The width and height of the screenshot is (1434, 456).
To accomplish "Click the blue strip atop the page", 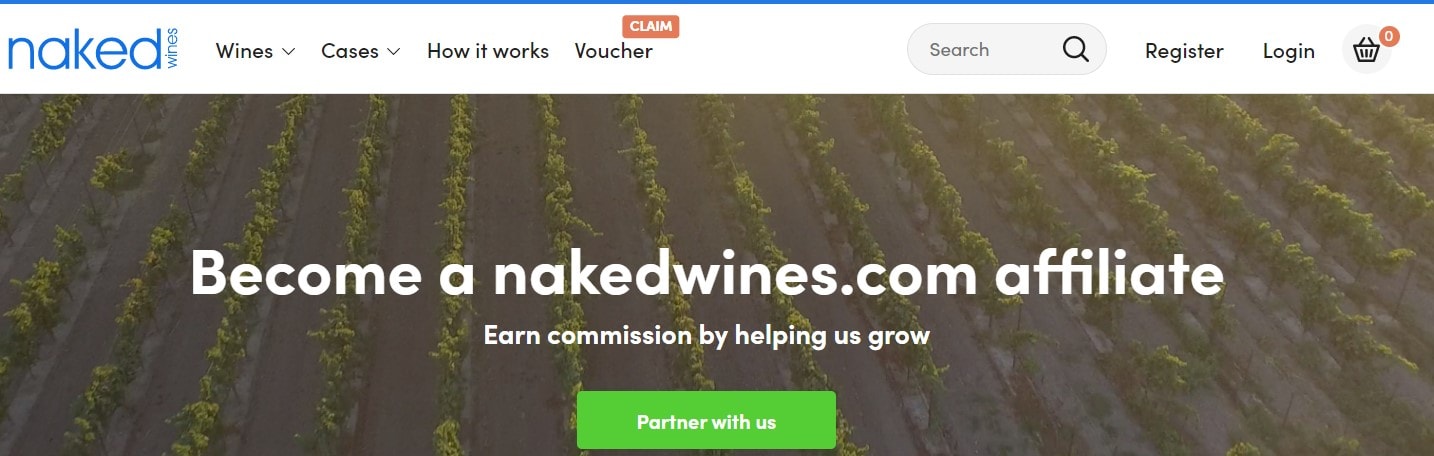I will click(x=717, y=2).
